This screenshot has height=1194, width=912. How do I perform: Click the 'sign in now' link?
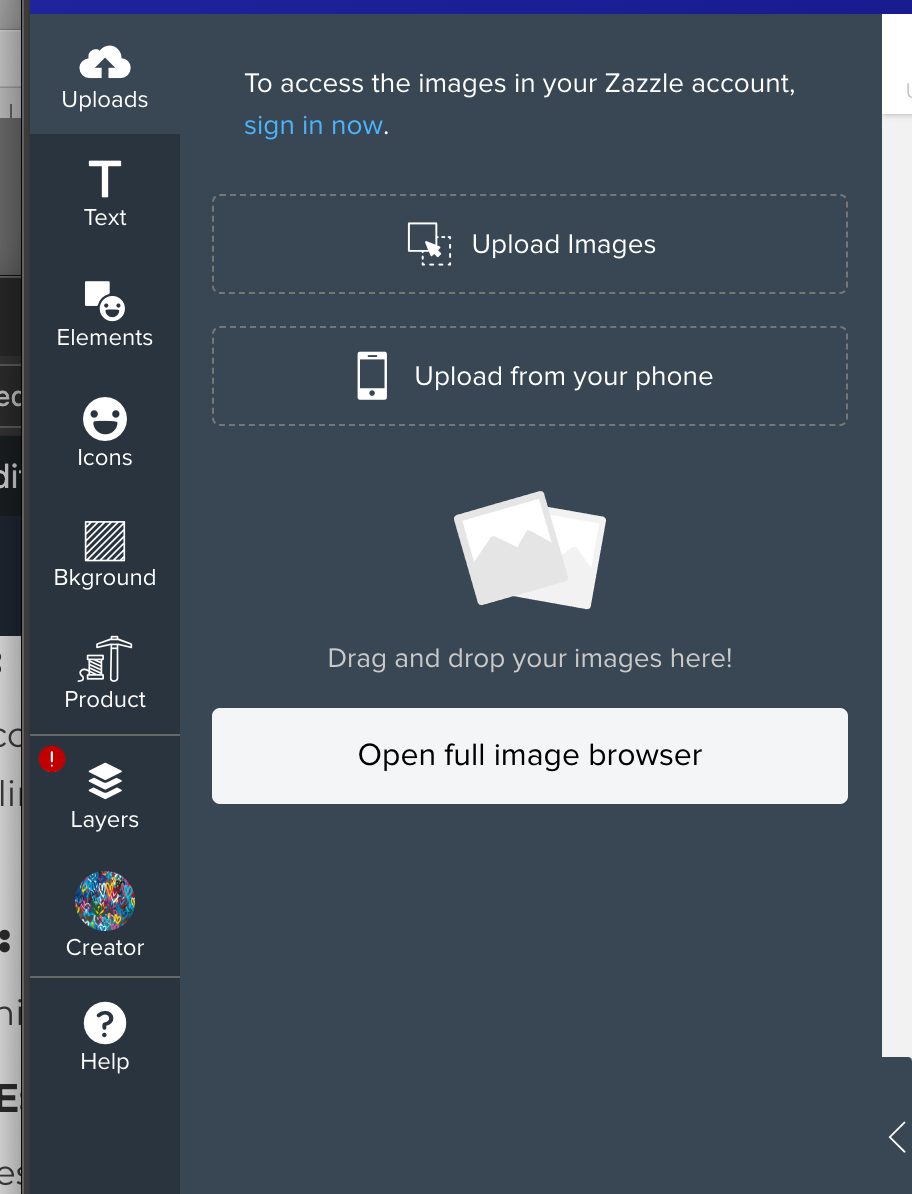pos(313,125)
